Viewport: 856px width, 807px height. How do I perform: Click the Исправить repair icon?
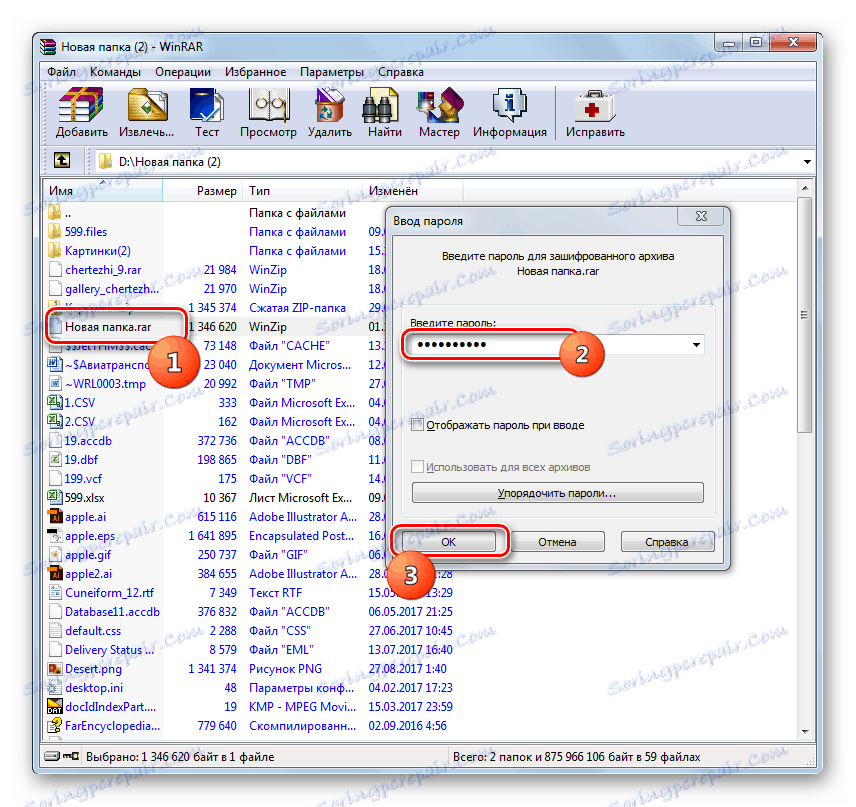pos(595,105)
